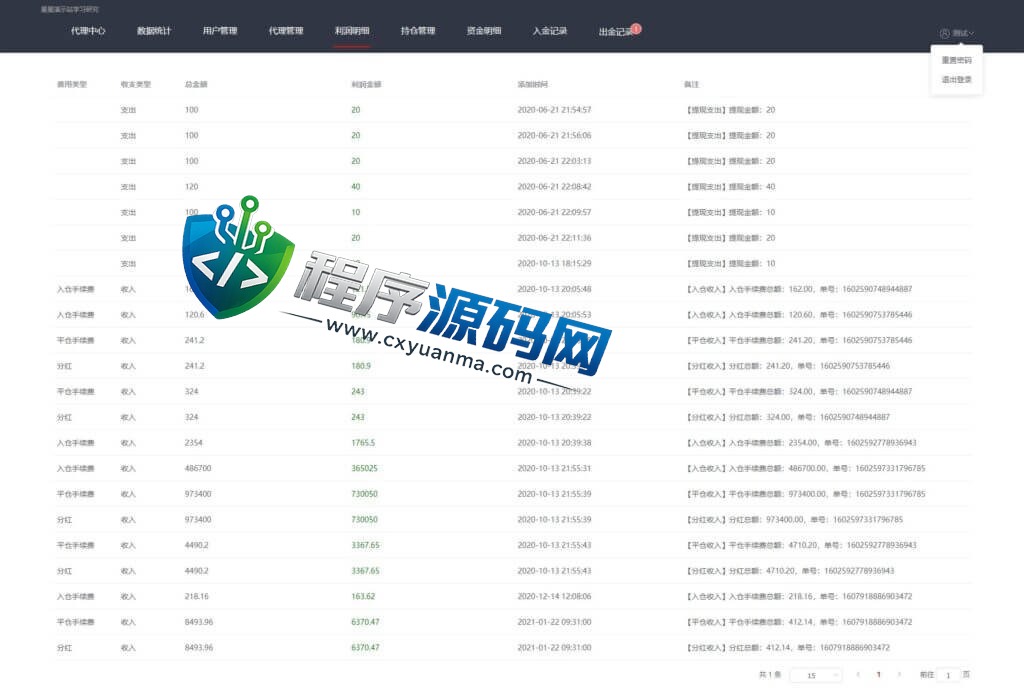Click profit value 40 in green
The width and height of the screenshot is (1024, 700).
point(356,187)
